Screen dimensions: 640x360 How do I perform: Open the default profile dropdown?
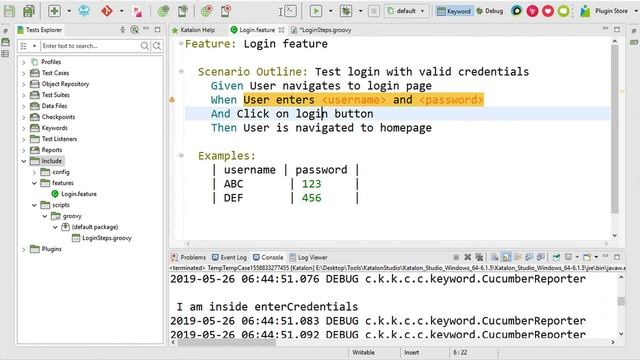tap(407, 11)
